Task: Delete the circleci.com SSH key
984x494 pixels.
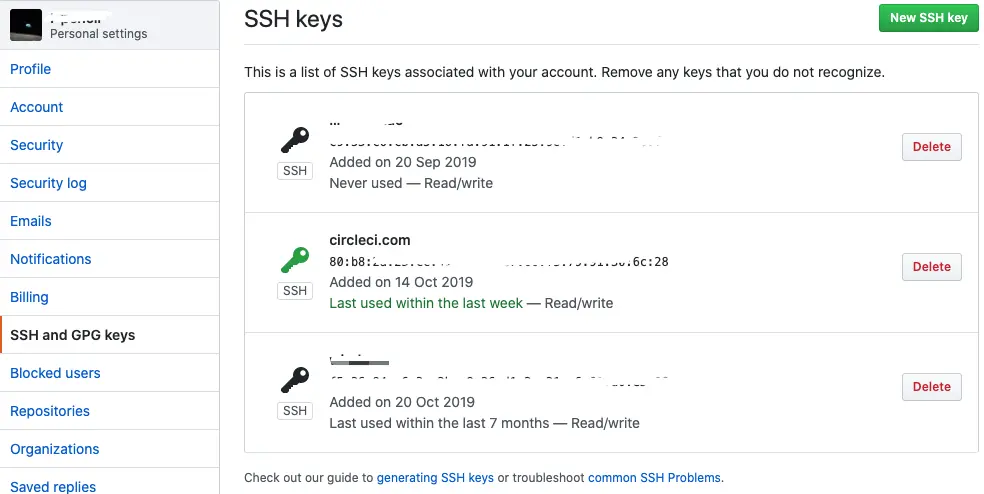Action: tap(931, 267)
